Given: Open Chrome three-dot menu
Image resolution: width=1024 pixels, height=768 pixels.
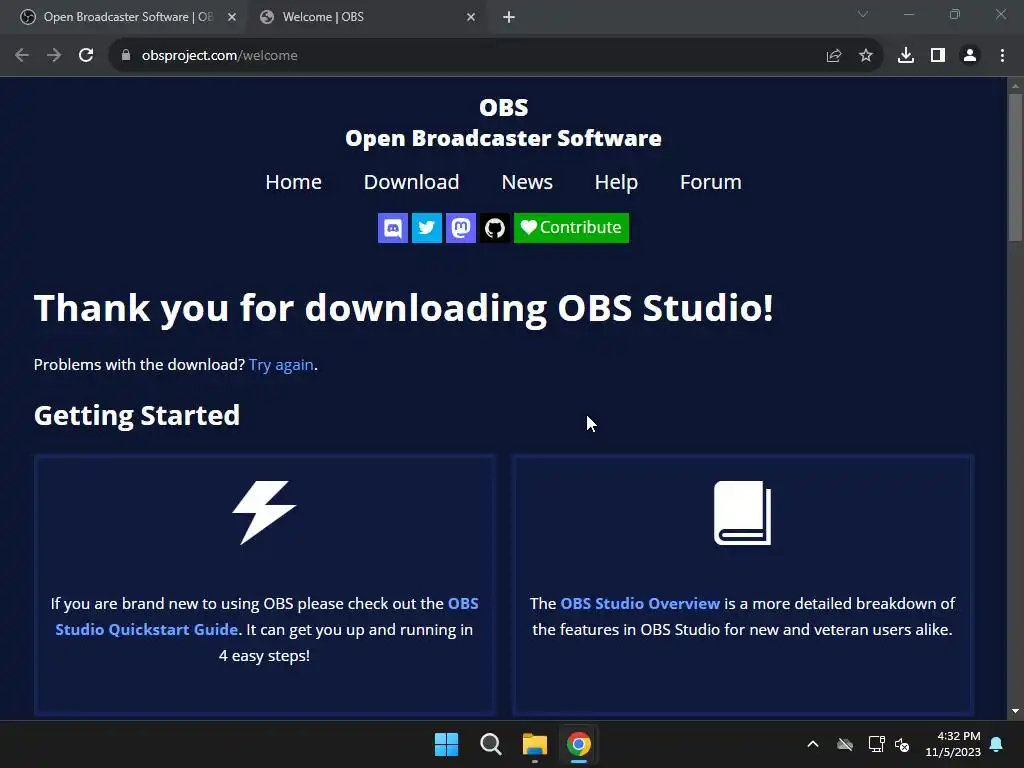Looking at the screenshot, I should click(1002, 56).
